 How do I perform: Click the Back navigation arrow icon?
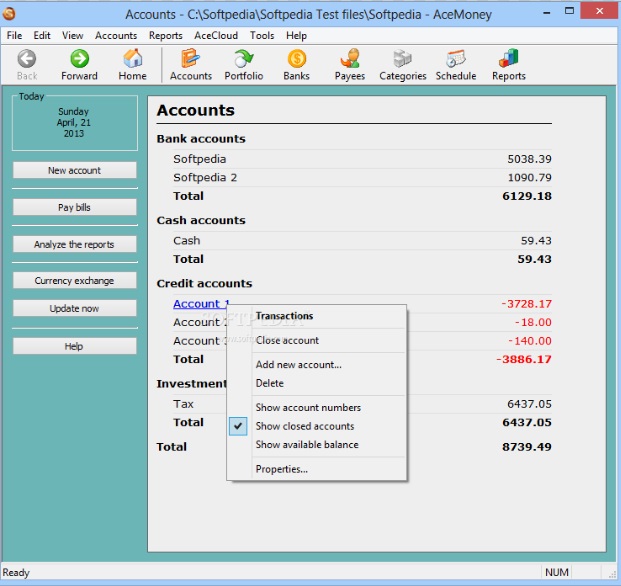27,59
